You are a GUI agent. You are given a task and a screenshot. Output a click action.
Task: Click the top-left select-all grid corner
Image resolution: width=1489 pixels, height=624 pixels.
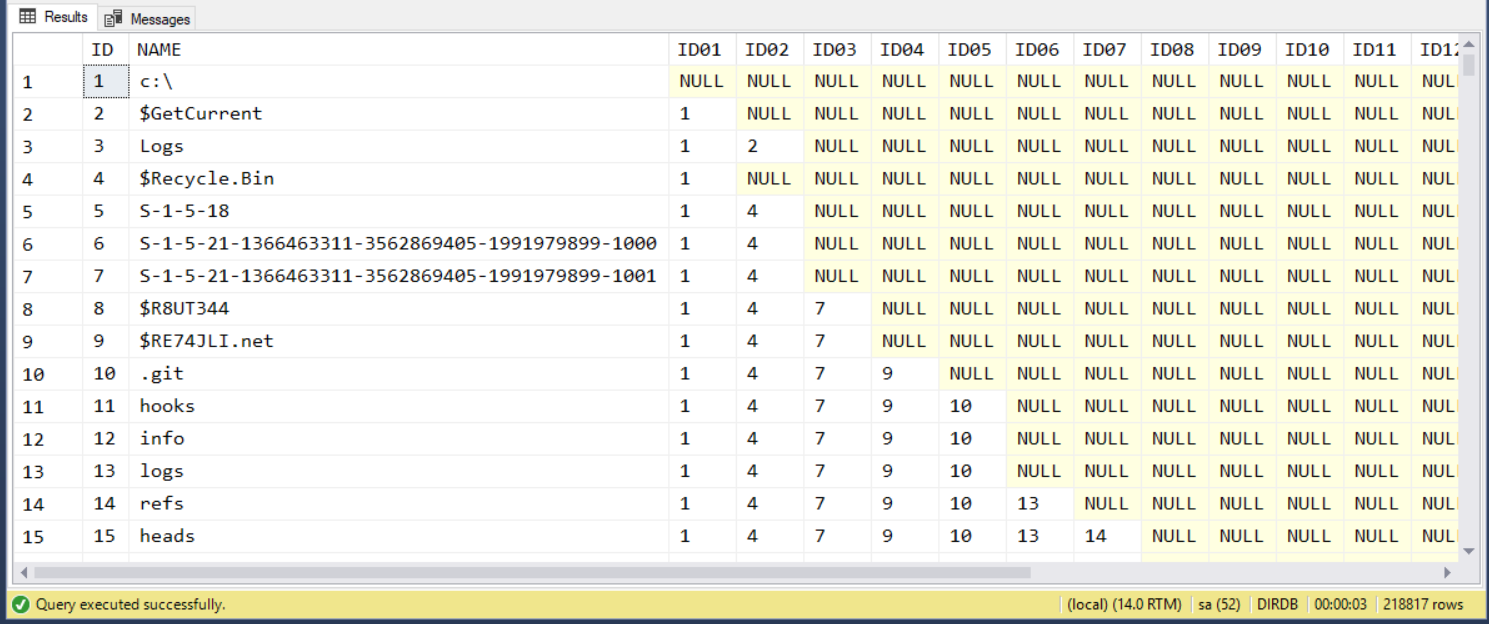(x=46, y=49)
